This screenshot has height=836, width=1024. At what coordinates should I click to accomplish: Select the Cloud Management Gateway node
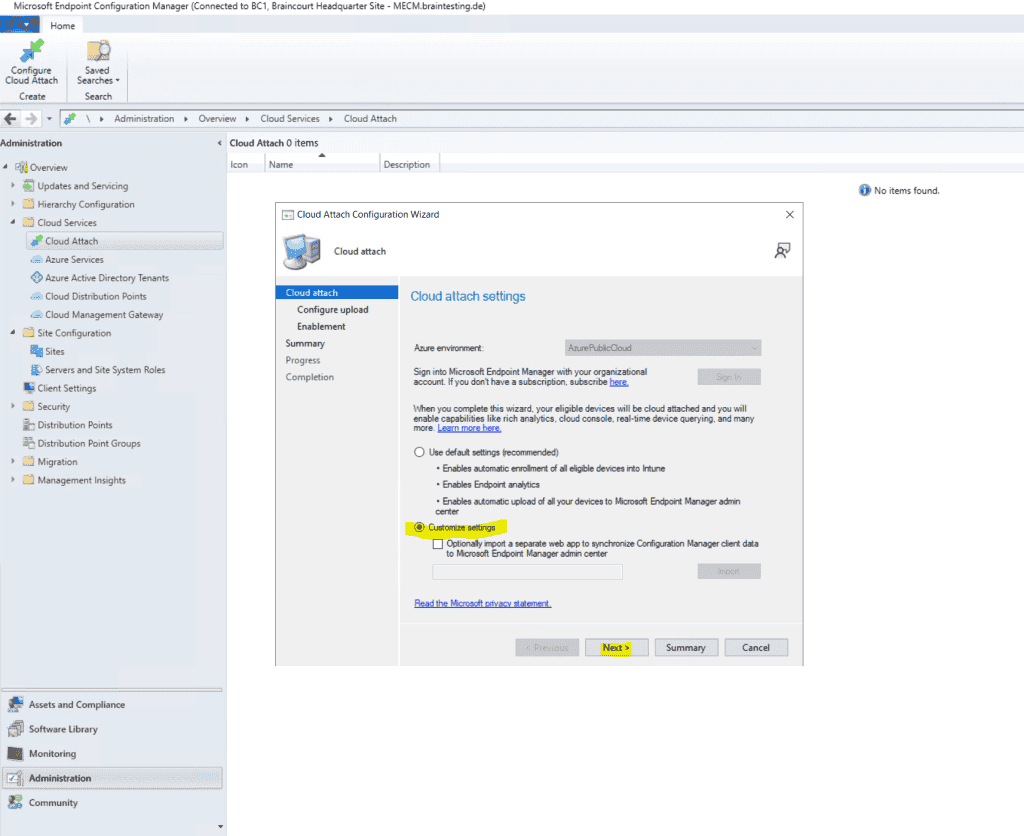click(x=103, y=314)
